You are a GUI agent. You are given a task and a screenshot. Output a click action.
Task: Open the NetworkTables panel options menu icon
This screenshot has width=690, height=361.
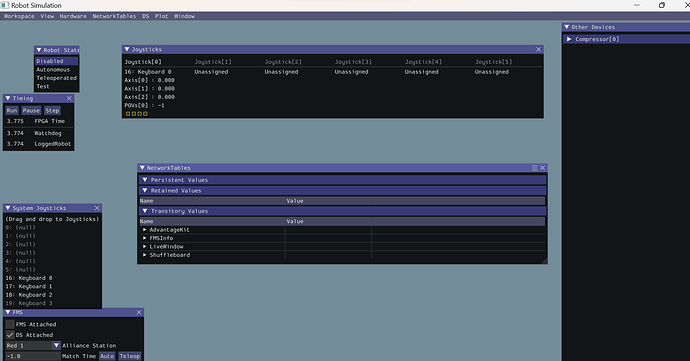pos(535,168)
